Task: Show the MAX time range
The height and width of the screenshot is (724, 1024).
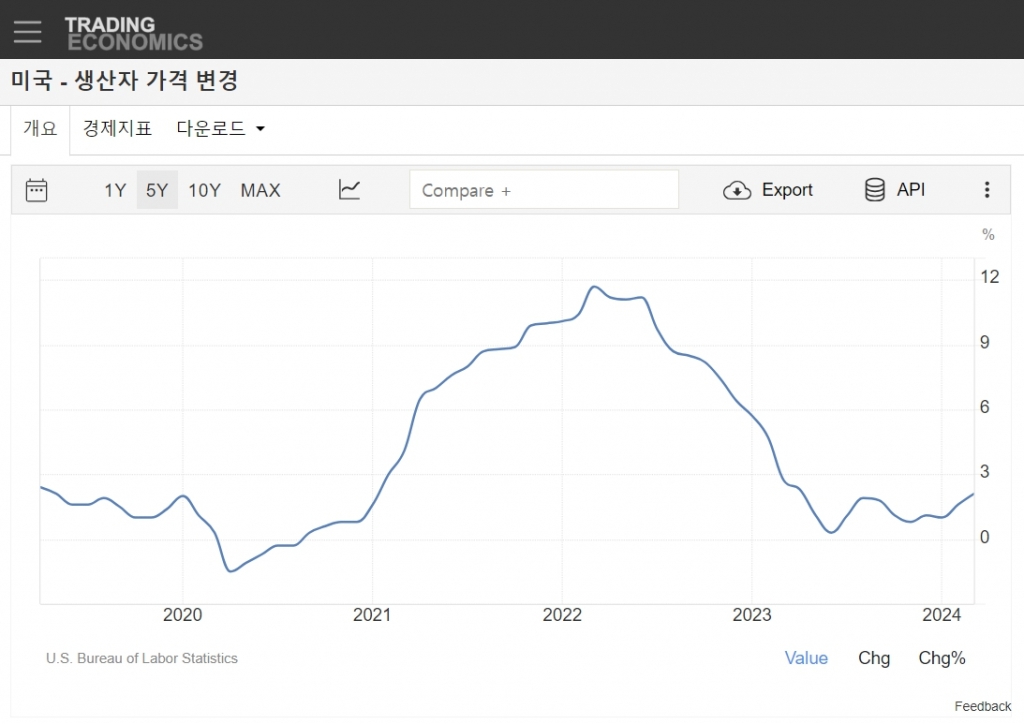Action: (x=260, y=190)
